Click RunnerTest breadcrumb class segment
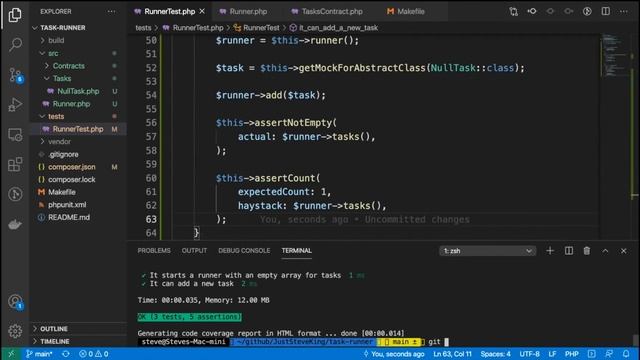The height and width of the screenshot is (360, 640). (x=257, y=28)
